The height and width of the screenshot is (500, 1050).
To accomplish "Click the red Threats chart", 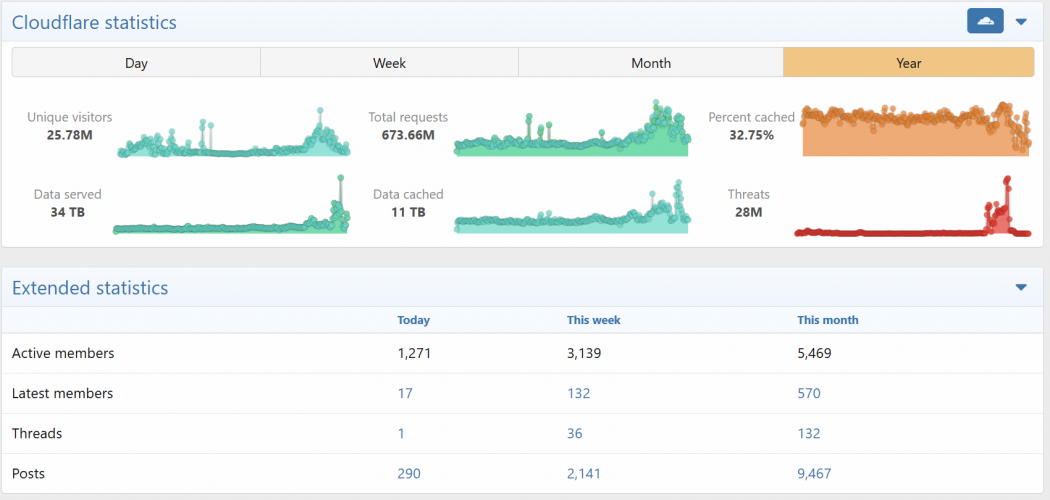I will [913, 207].
